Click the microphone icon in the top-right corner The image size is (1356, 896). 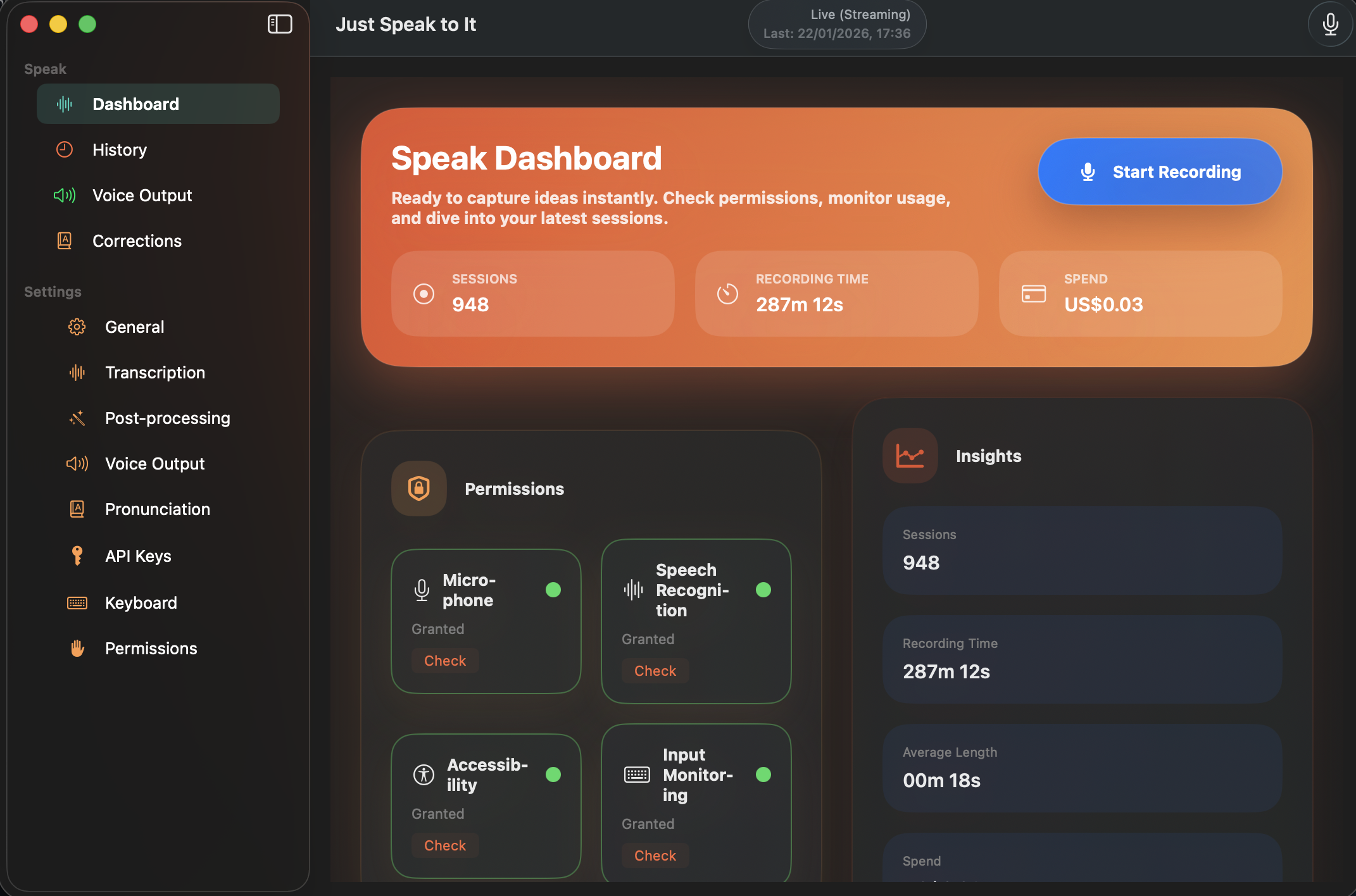[1329, 24]
